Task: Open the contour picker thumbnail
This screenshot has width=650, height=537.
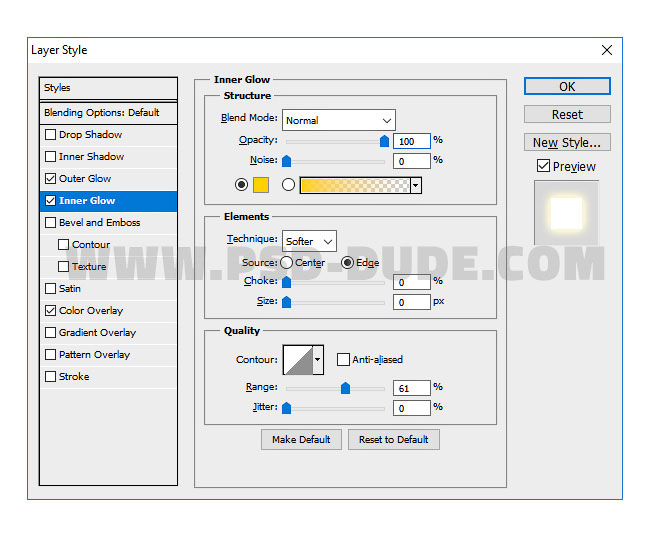Action: click(x=298, y=359)
